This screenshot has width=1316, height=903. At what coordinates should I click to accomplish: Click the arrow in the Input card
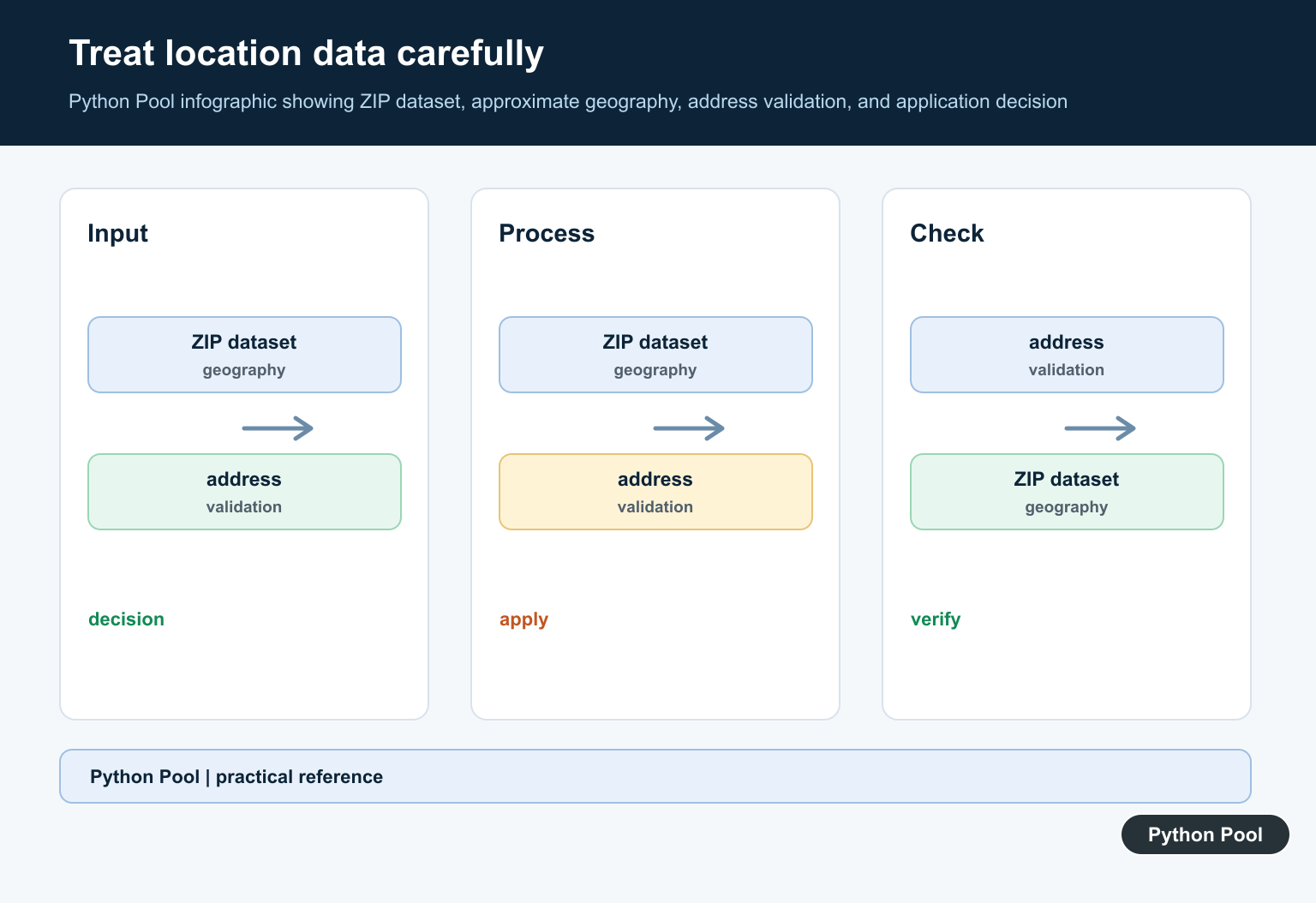coord(278,428)
